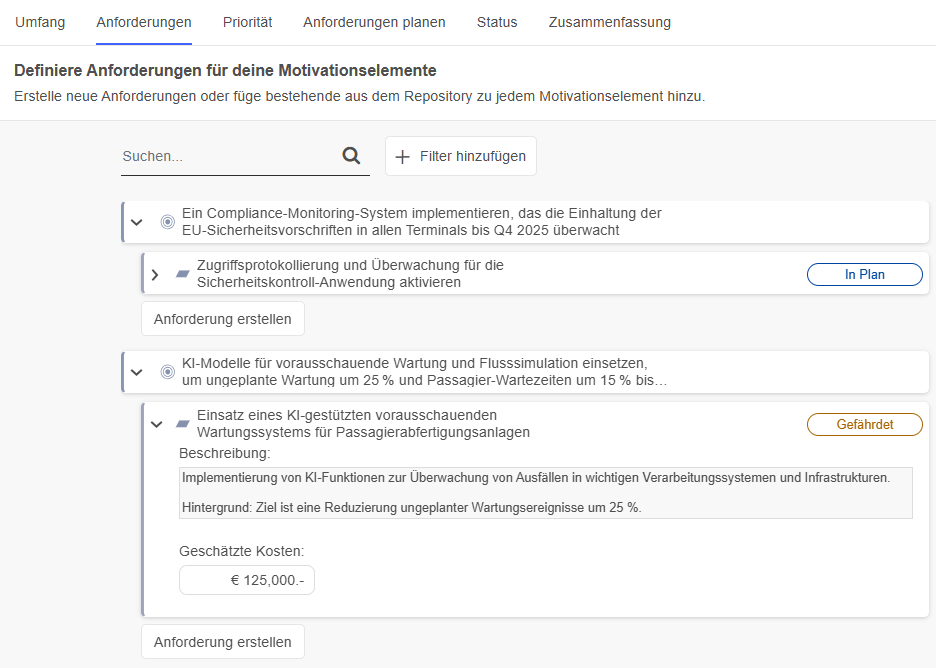Click the search magnifier icon

click(x=351, y=156)
